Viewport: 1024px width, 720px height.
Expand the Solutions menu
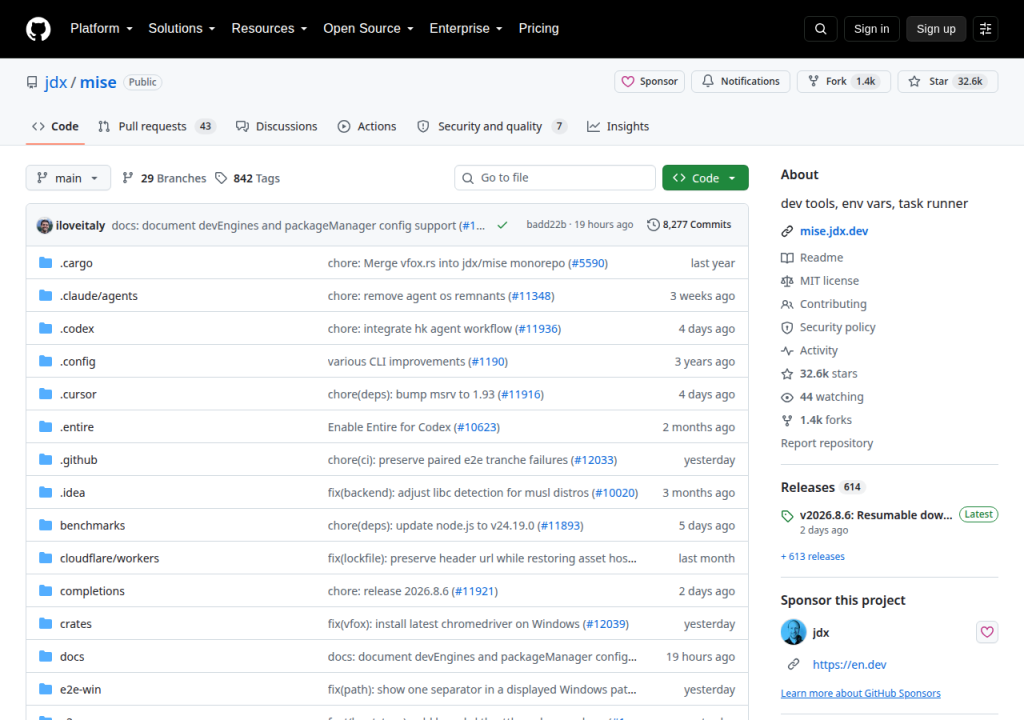182,29
